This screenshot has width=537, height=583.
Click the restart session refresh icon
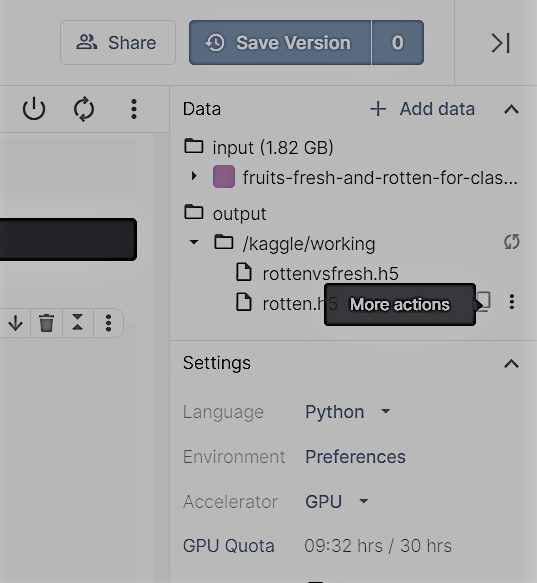click(84, 109)
